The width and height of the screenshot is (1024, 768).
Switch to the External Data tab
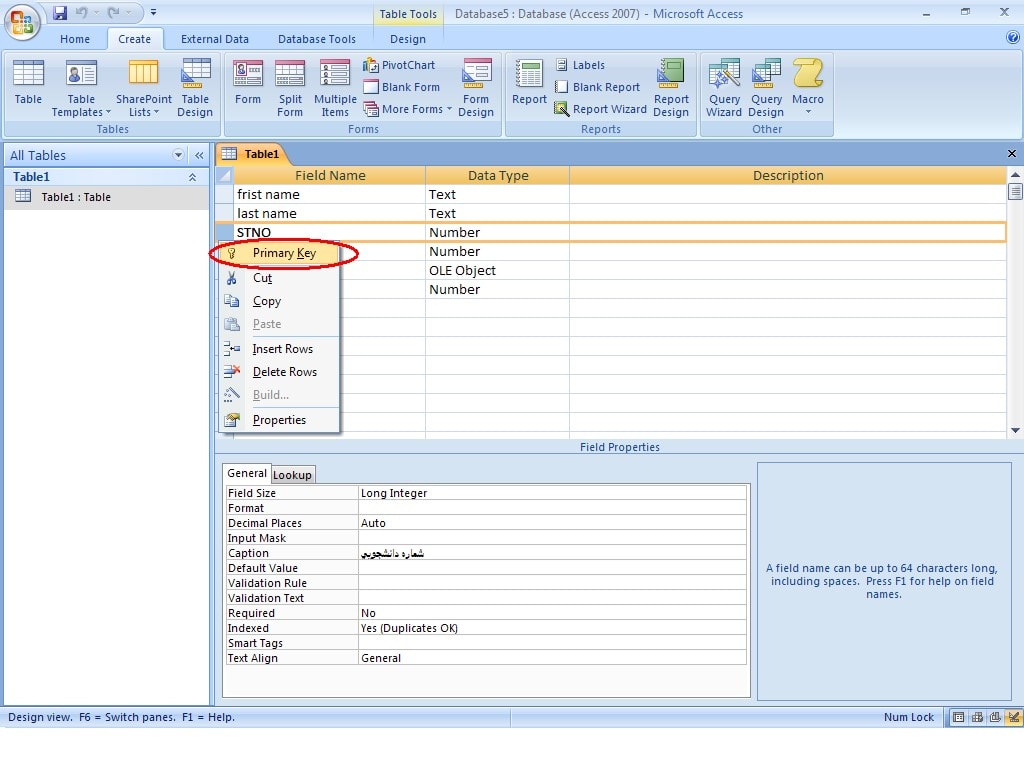click(215, 39)
